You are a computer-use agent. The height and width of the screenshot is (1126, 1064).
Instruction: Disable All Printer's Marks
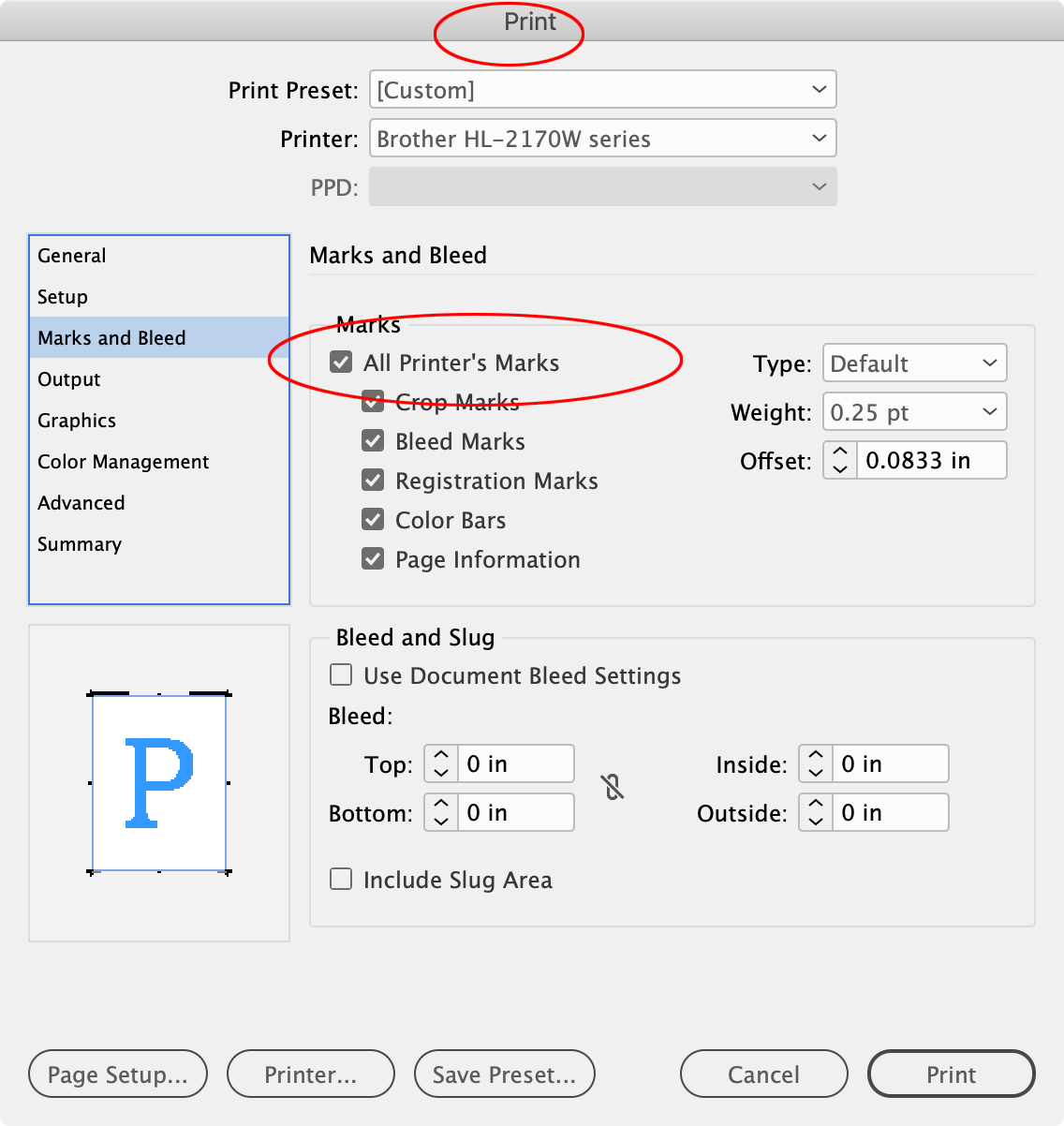pos(340,362)
